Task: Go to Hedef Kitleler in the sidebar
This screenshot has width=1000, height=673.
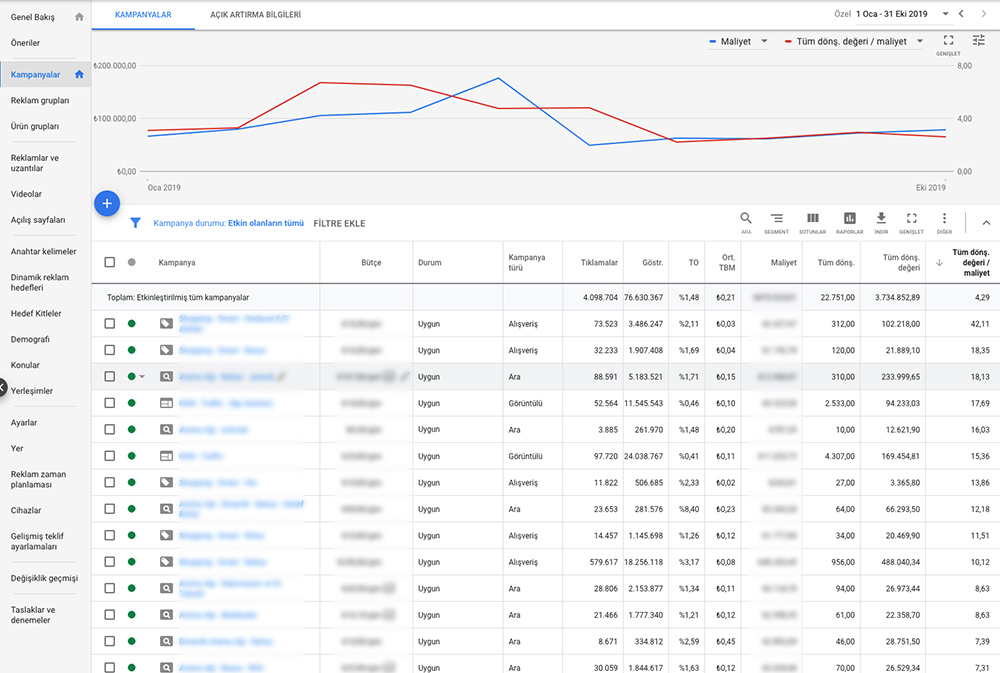Action: (36, 313)
